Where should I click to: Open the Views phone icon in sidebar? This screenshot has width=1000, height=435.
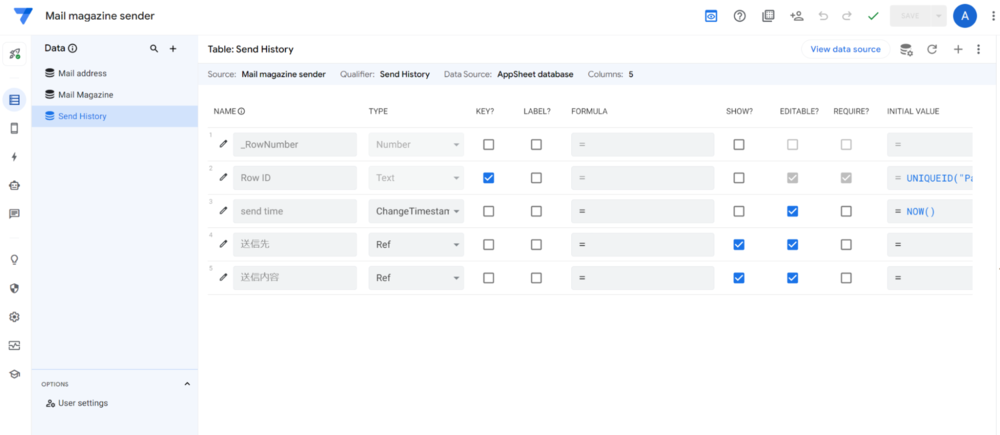pos(14,128)
